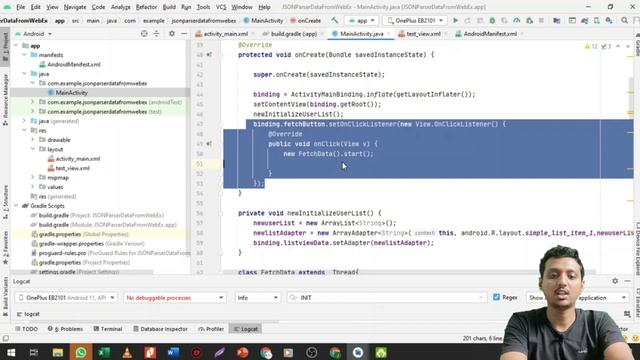Open the Android project view dropdown

click(x=33, y=34)
